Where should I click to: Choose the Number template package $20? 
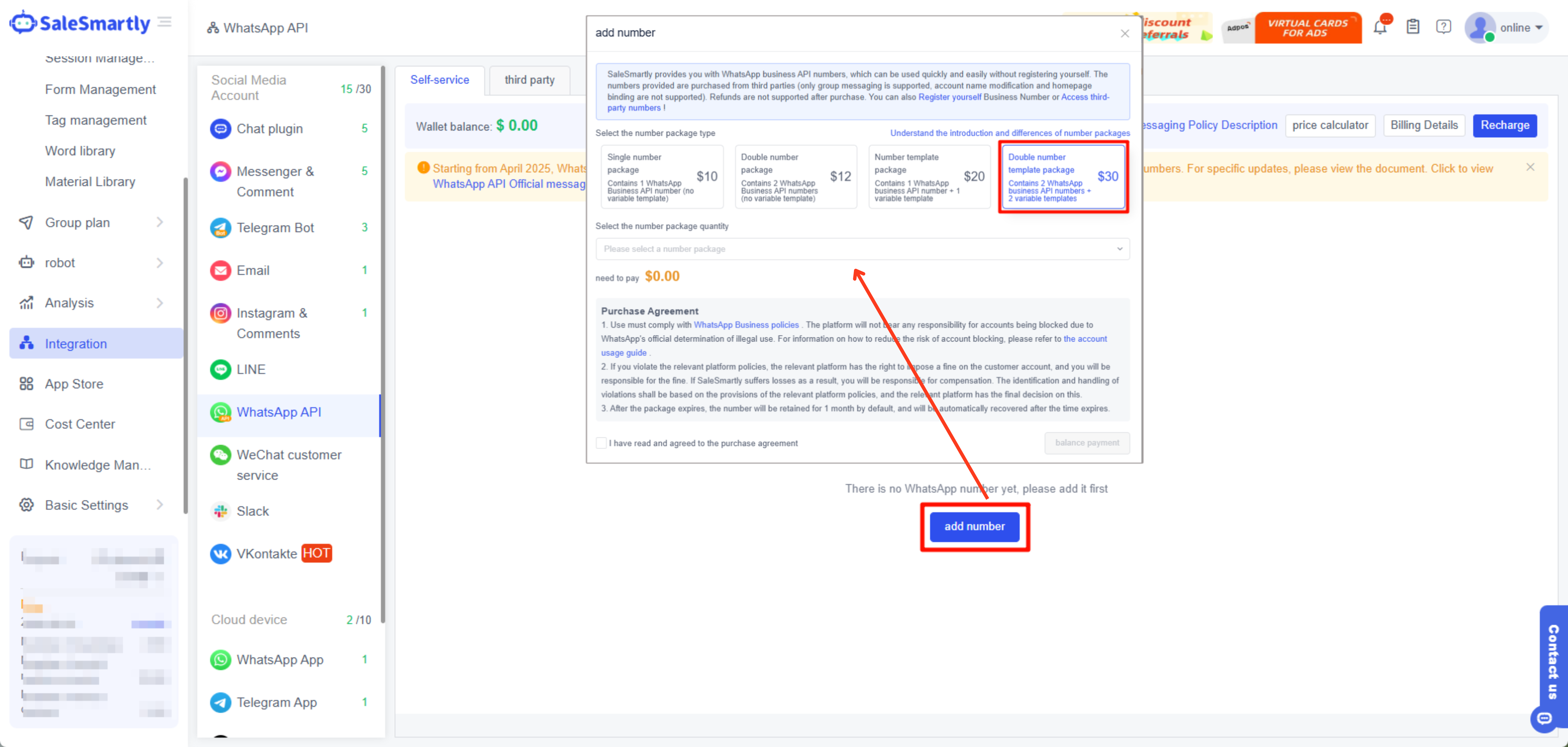tap(929, 177)
